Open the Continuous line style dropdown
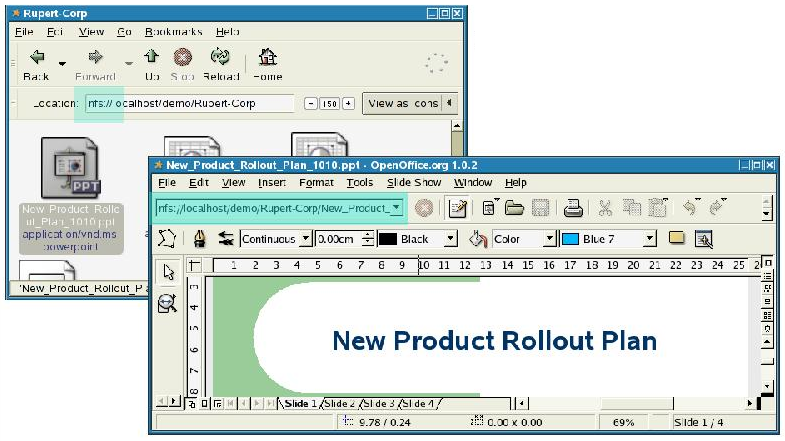Viewport: 785px width, 441px height. (276, 239)
